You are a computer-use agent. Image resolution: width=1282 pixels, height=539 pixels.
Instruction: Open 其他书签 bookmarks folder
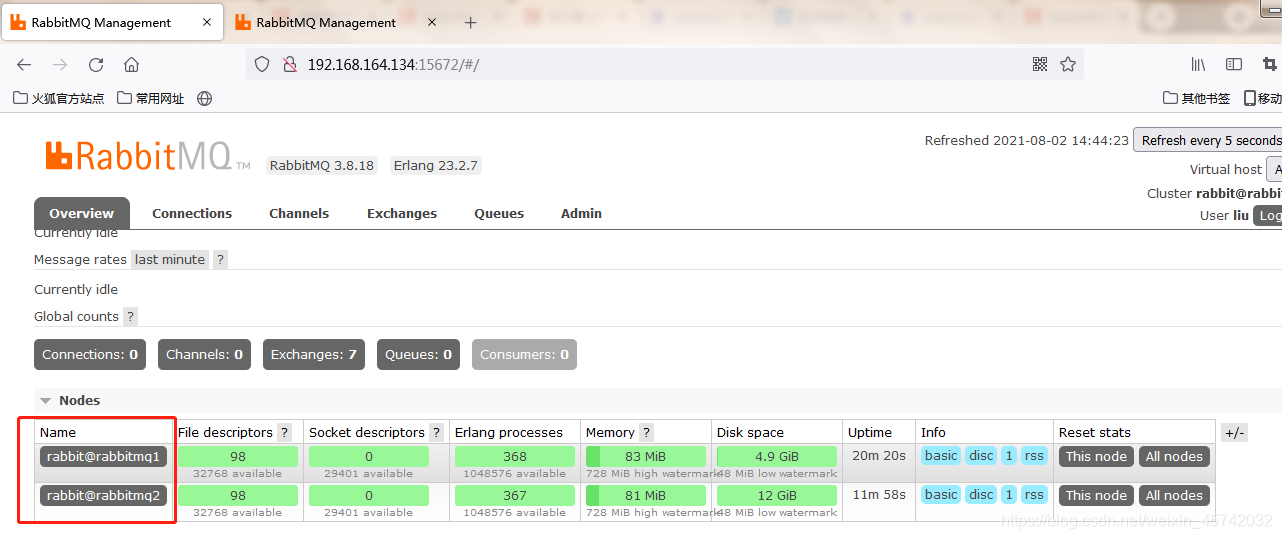[1197, 98]
